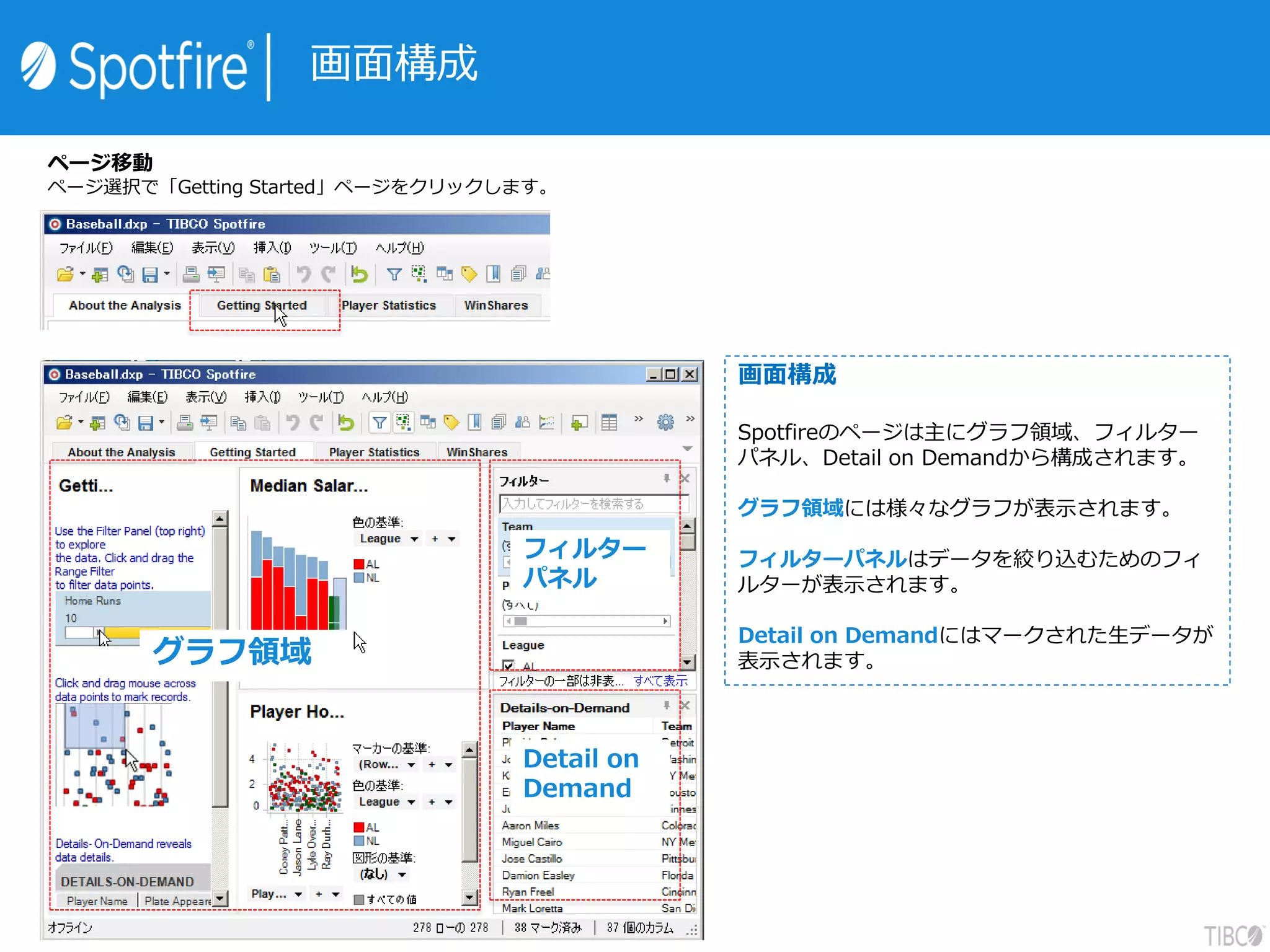Open the ファイル(F) menu in the full window
Image resolution: width=1270 pixels, height=952 pixels.
point(84,397)
